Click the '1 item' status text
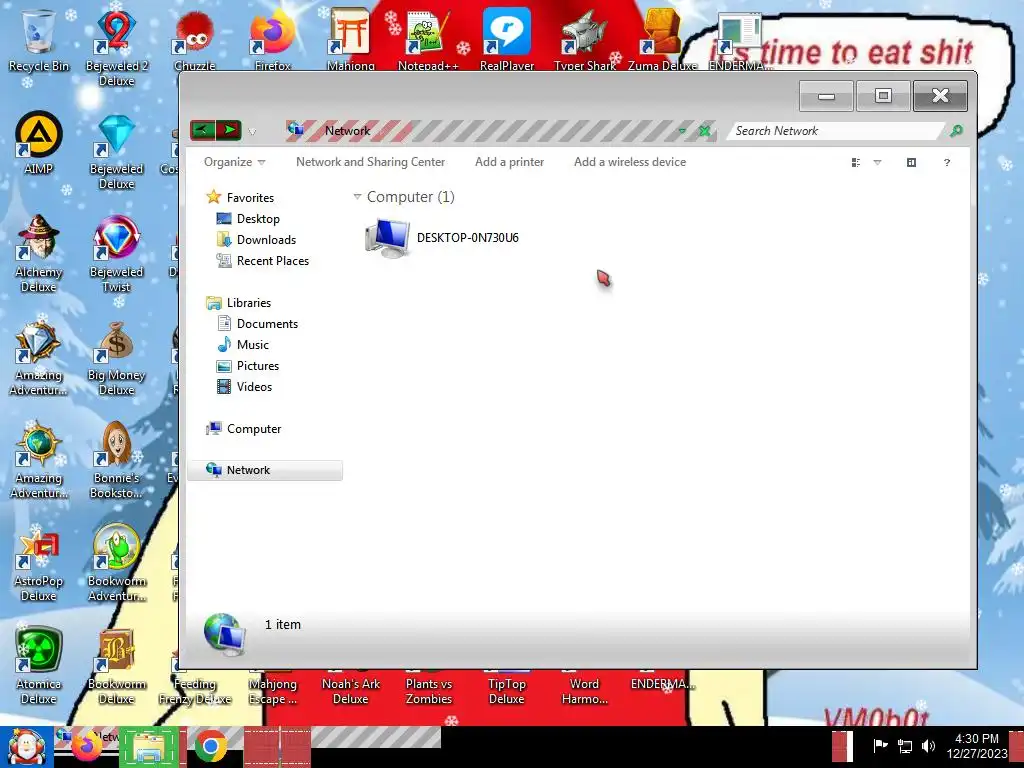Image resolution: width=1024 pixels, height=768 pixels. (x=283, y=624)
